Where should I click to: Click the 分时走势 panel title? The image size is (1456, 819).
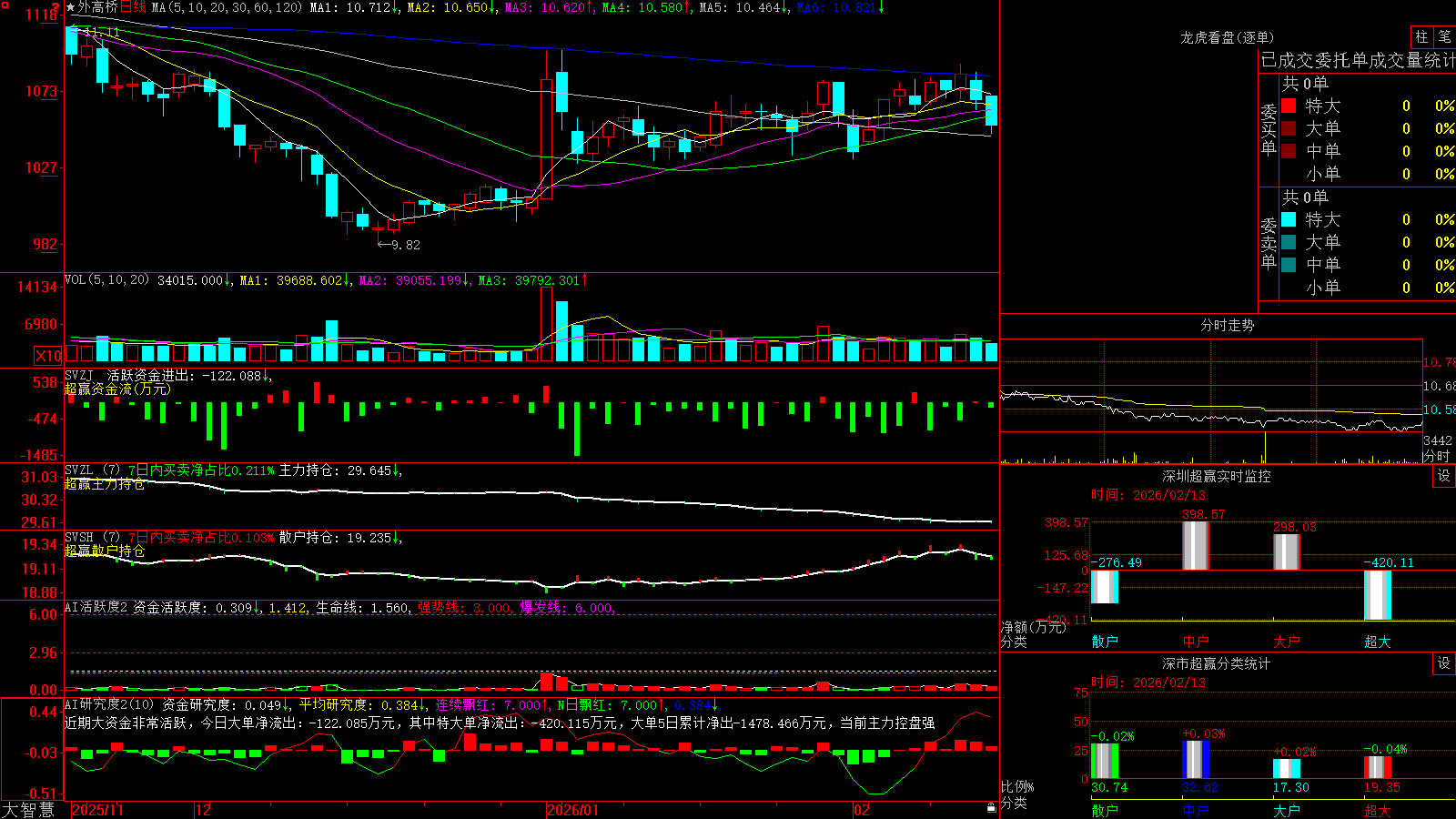1227,325
